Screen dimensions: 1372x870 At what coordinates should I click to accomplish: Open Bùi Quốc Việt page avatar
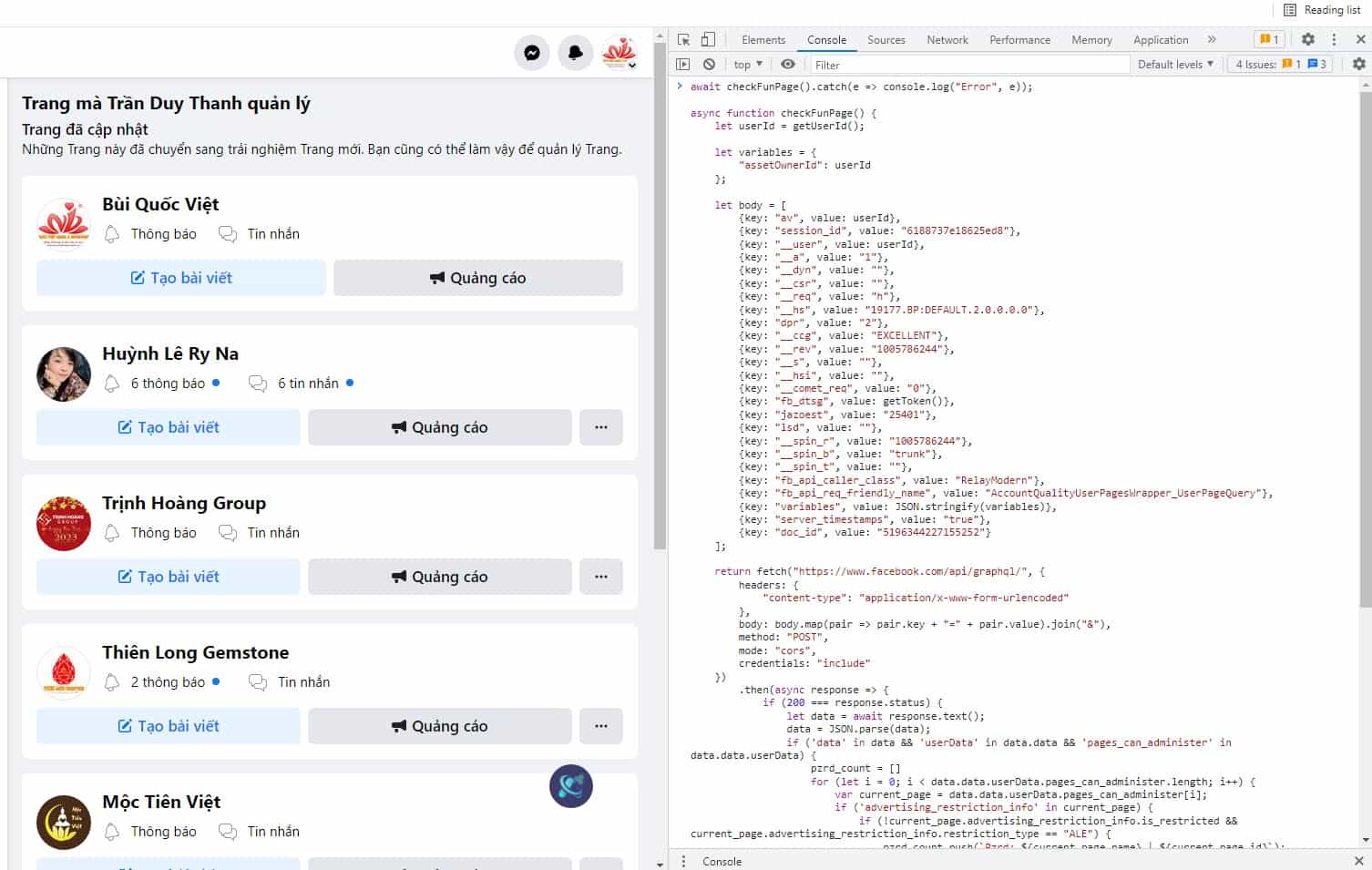pyautogui.click(x=64, y=225)
